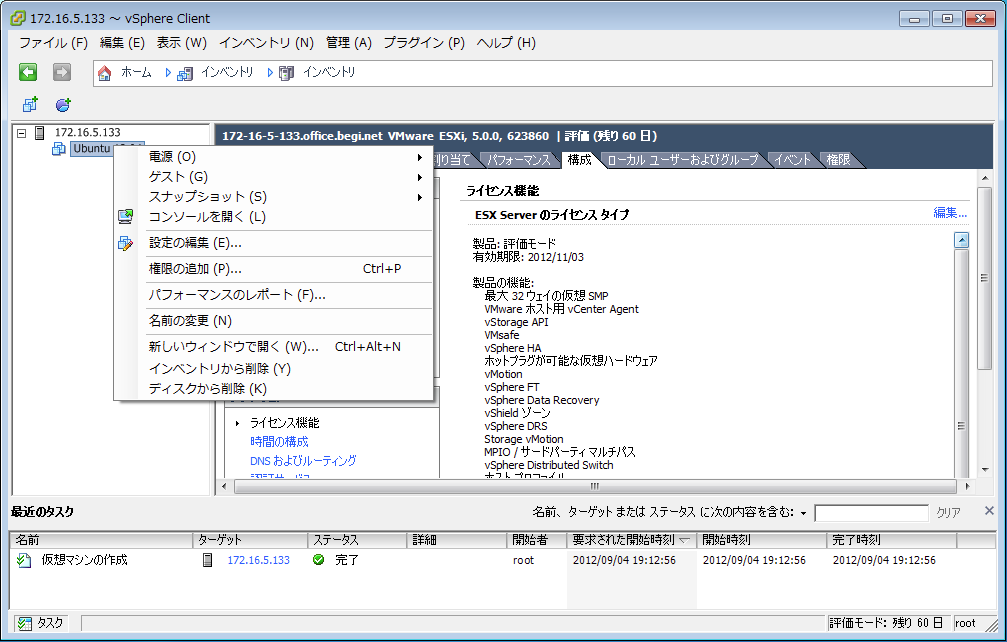Viewport: 1007px width, 642px height.
Task: Click the 編集... license link
Action: 950,213
